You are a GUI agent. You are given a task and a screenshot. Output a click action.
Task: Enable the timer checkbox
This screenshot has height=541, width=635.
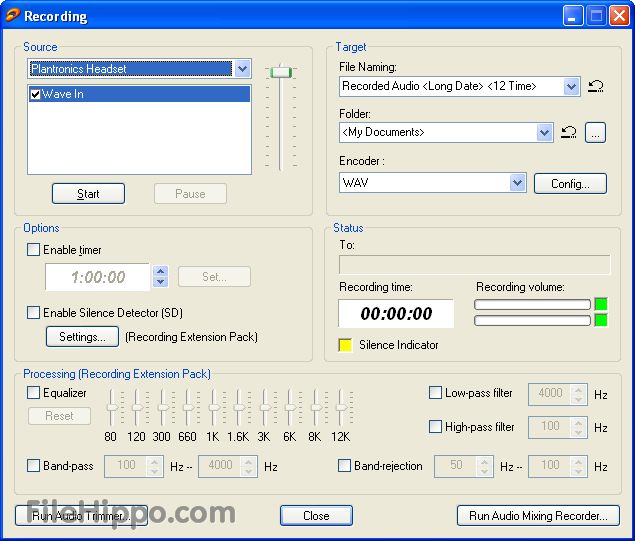[34, 250]
